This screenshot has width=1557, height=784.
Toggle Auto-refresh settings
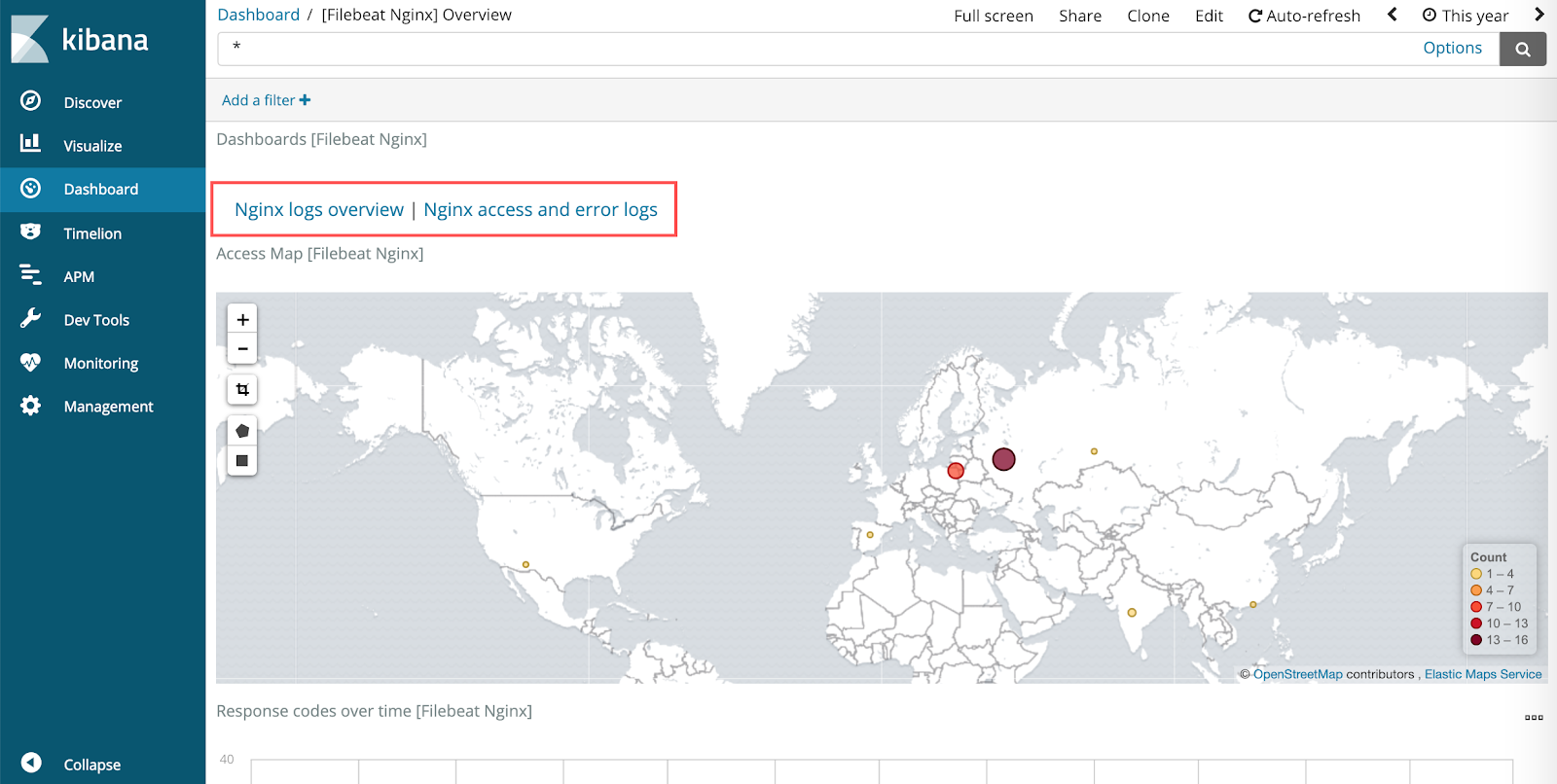(x=1304, y=16)
